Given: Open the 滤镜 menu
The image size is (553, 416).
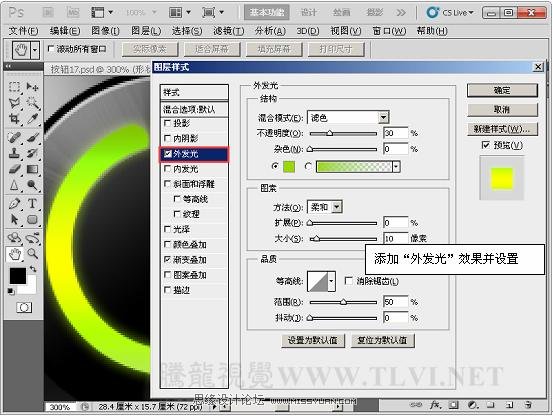Looking at the screenshot, I should 229,31.
